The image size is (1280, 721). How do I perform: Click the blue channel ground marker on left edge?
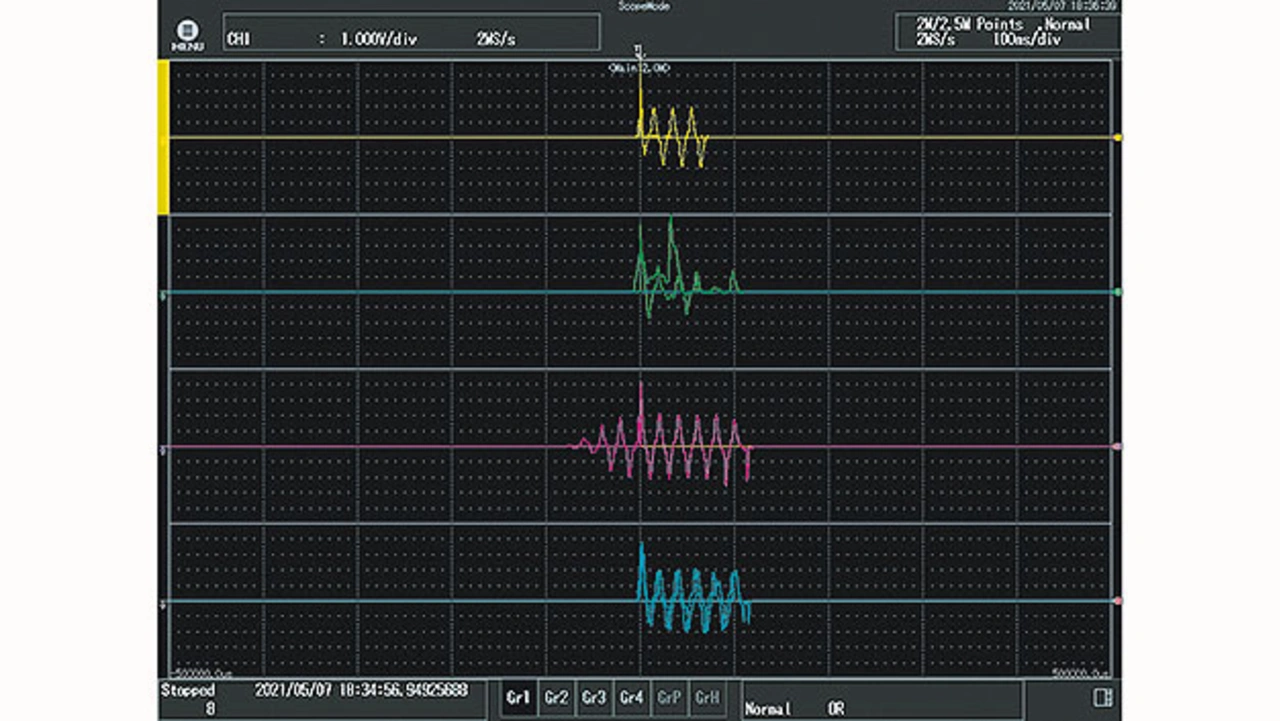[163, 605]
